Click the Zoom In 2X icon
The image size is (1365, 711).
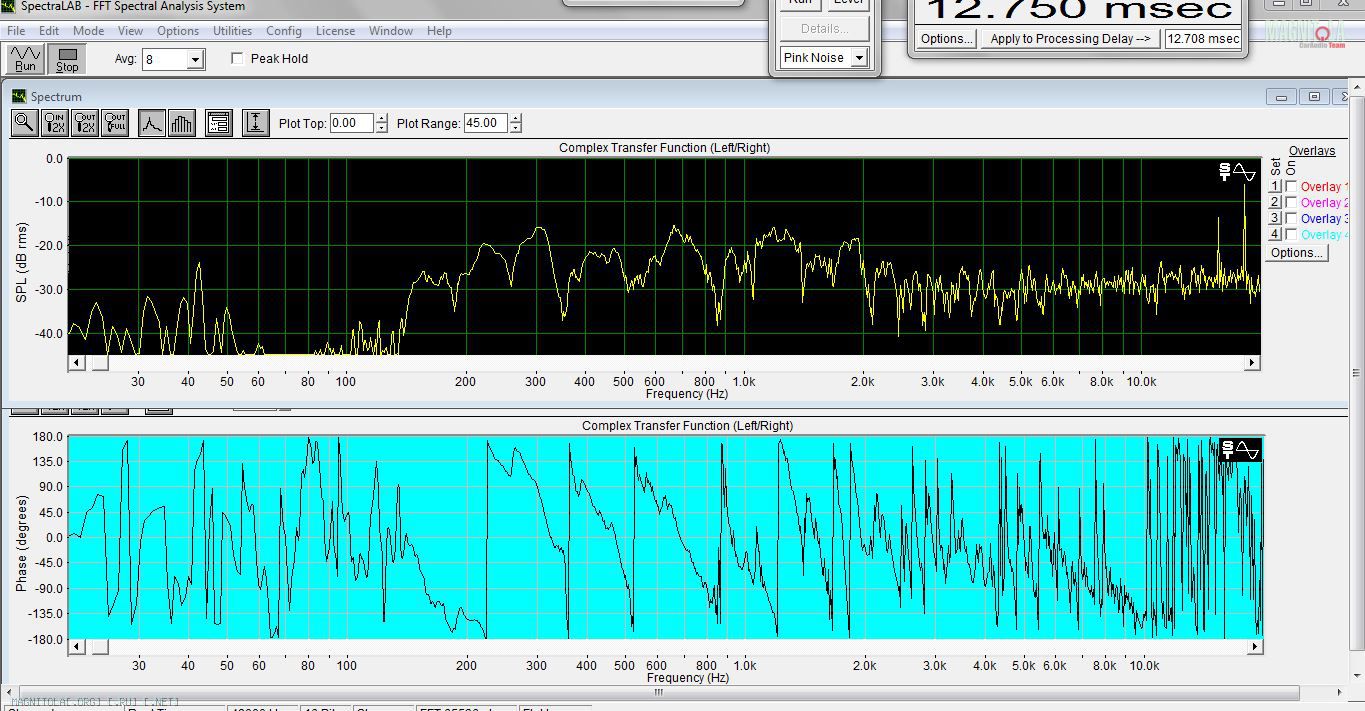point(54,123)
